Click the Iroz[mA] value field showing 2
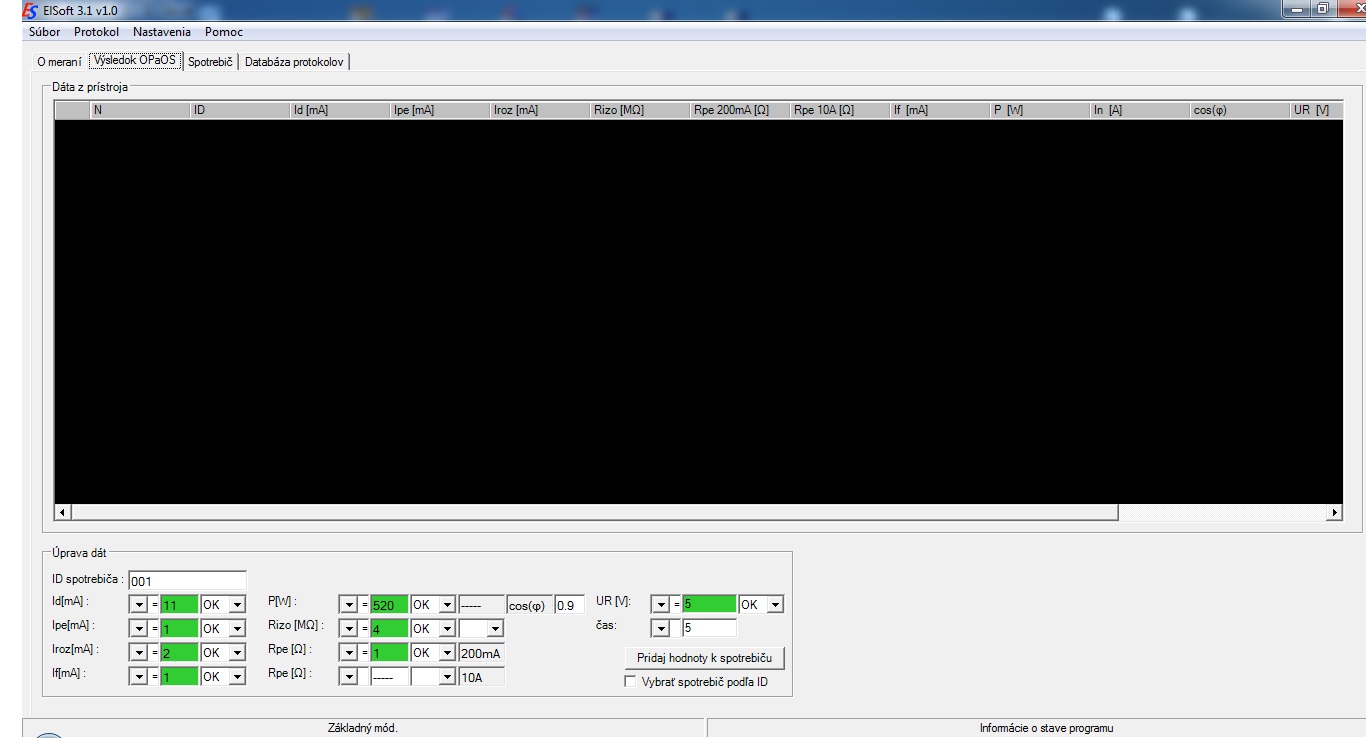This screenshot has height=738, width=1366. coord(179,652)
